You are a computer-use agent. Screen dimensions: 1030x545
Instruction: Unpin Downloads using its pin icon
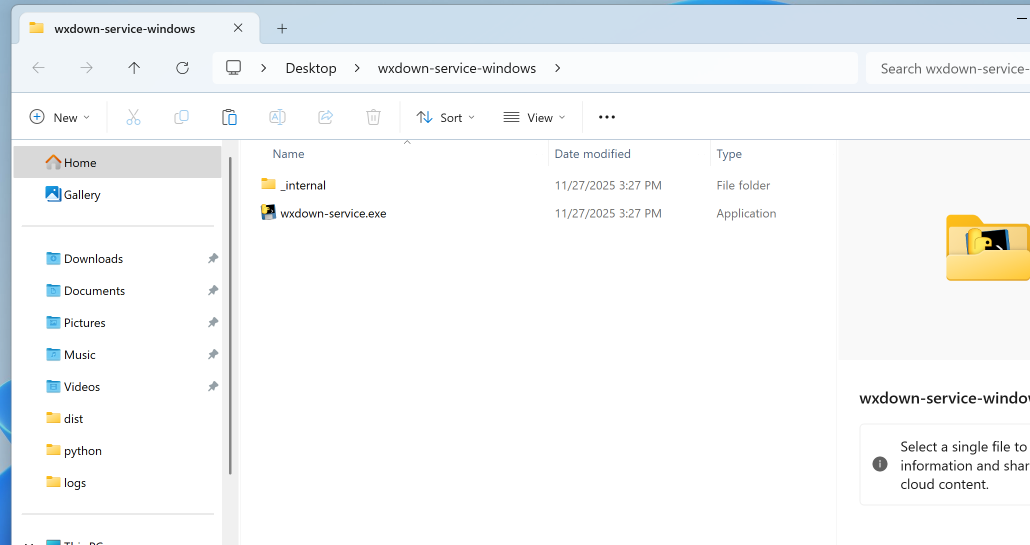212,259
